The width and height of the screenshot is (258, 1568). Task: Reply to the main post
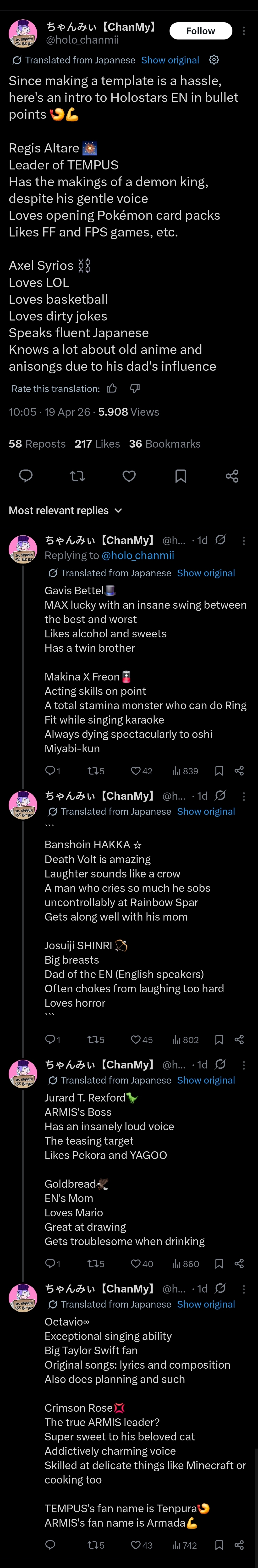click(x=26, y=476)
